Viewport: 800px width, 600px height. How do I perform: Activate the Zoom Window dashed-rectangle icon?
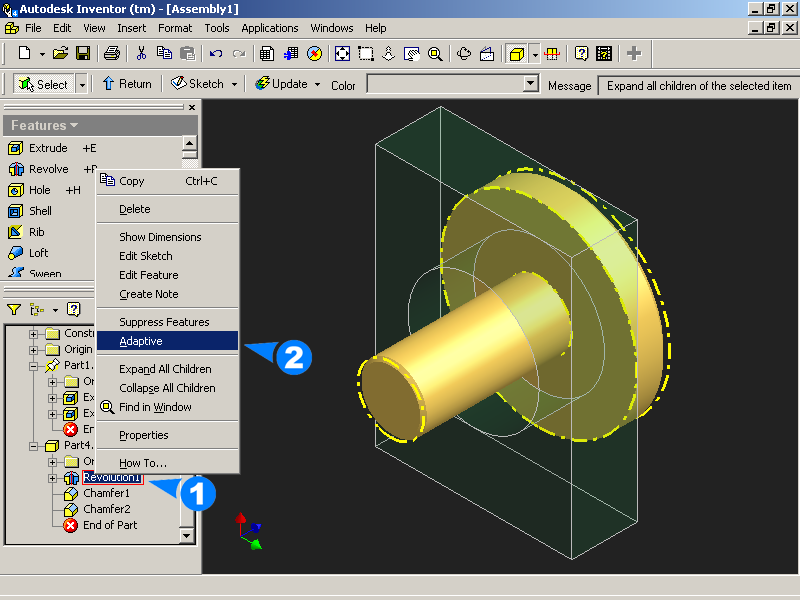click(366, 53)
